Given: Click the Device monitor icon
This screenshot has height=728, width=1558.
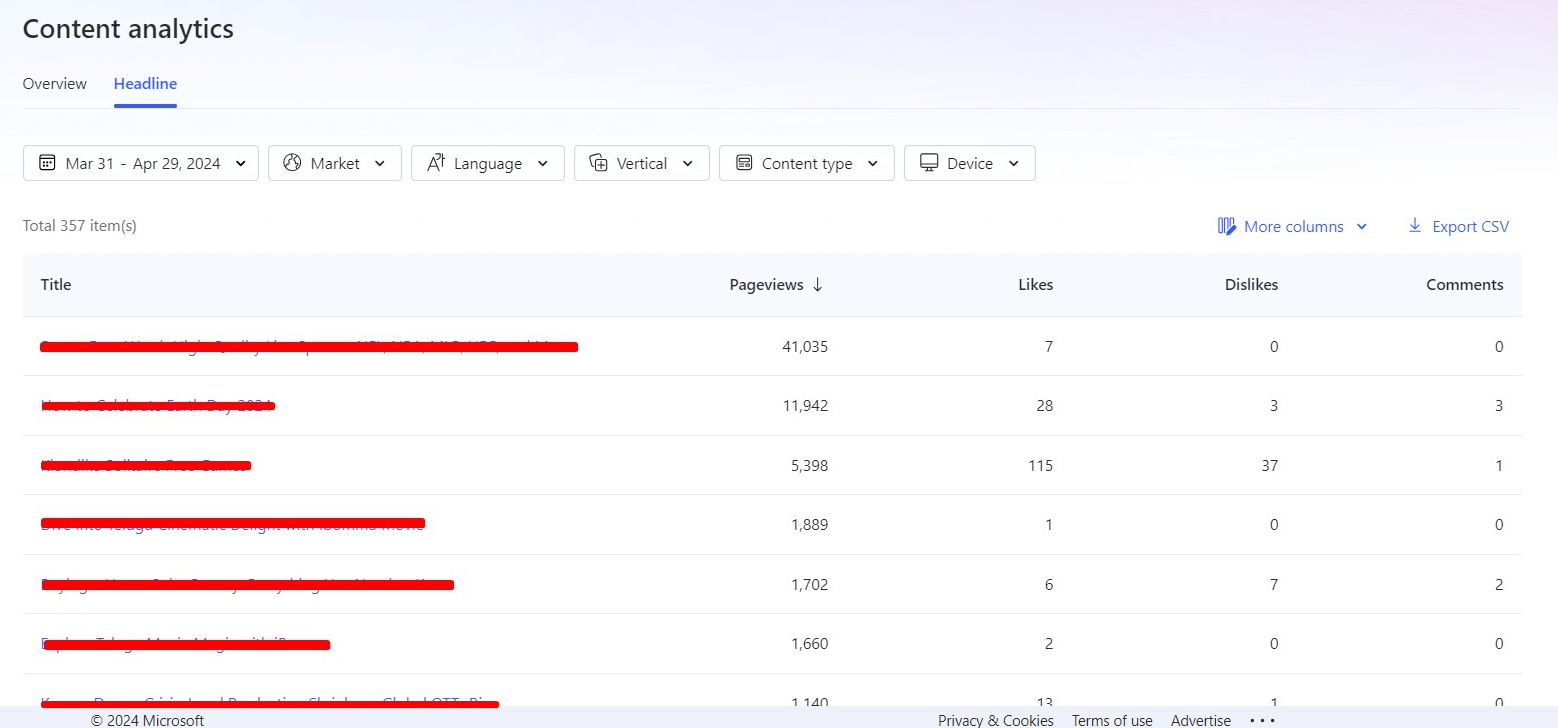Looking at the screenshot, I should pyautogui.click(x=929, y=163).
